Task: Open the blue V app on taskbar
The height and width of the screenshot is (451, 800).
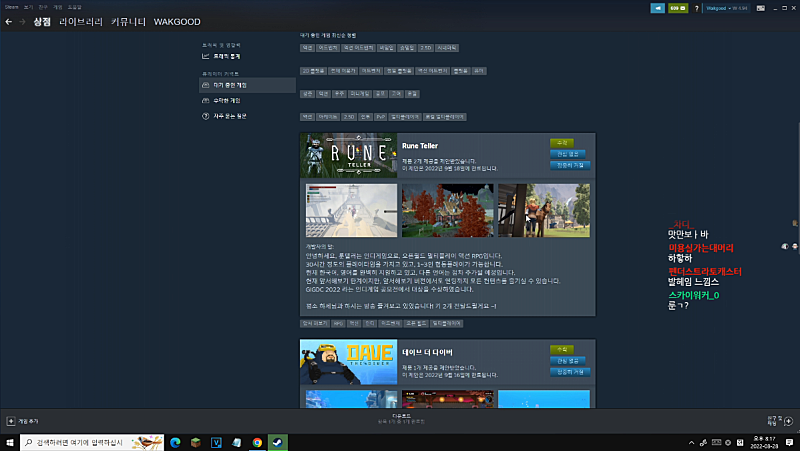Action: [x=216, y=442]
